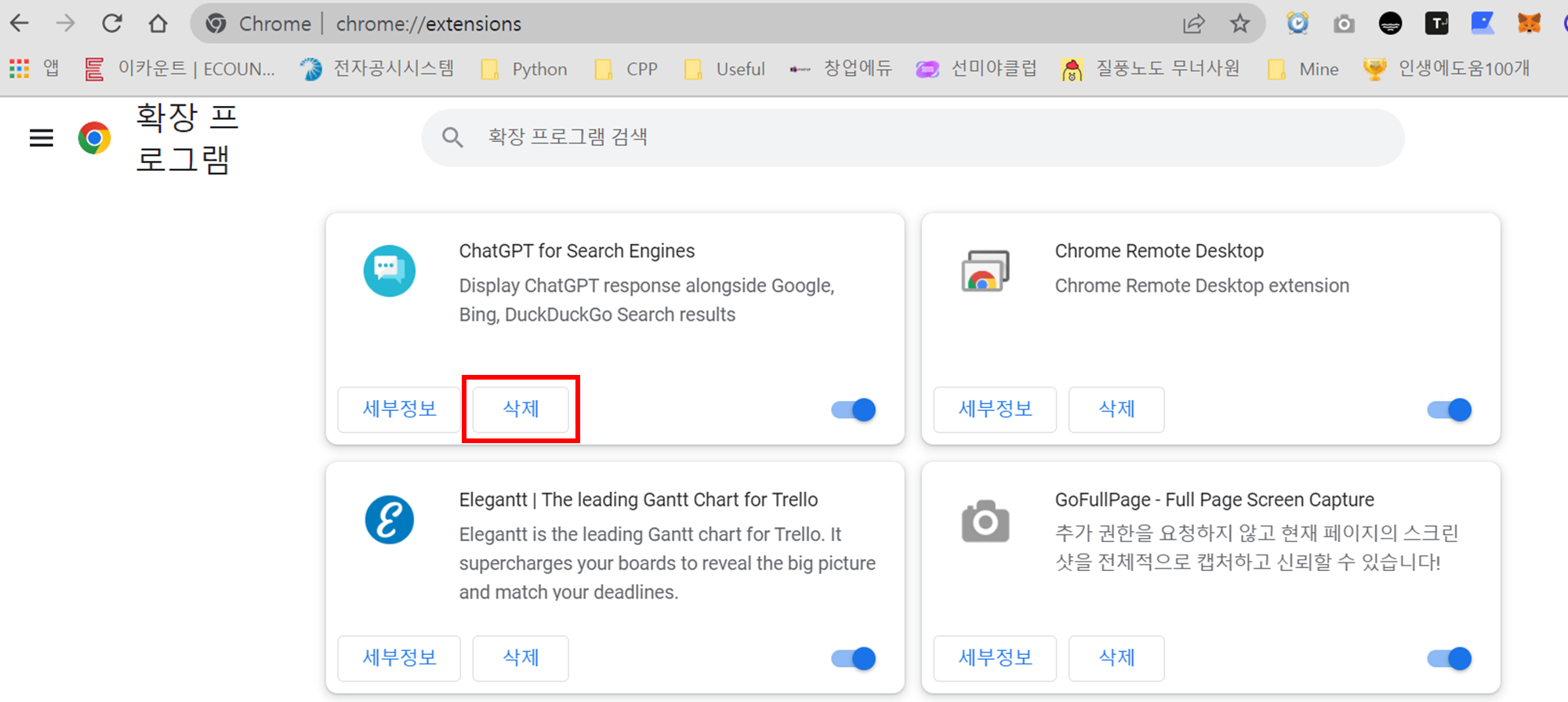The height and width of the screenshot is (702, 1568).
Task: Open the 전자공시시스템 bookmark
Action: pyautogui.click(x=377, y=69)
